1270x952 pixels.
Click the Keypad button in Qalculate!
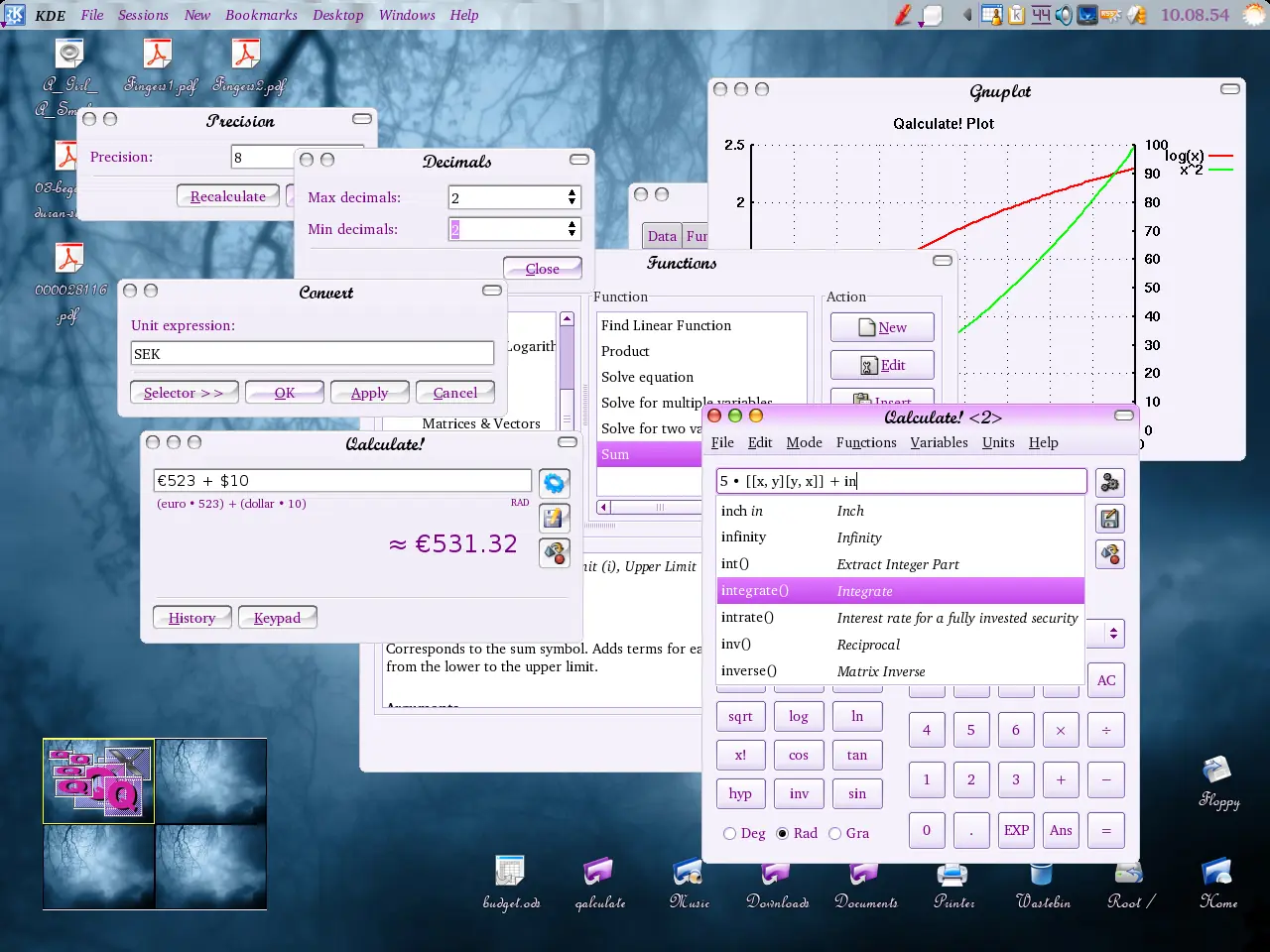click(x=277, y=618)
